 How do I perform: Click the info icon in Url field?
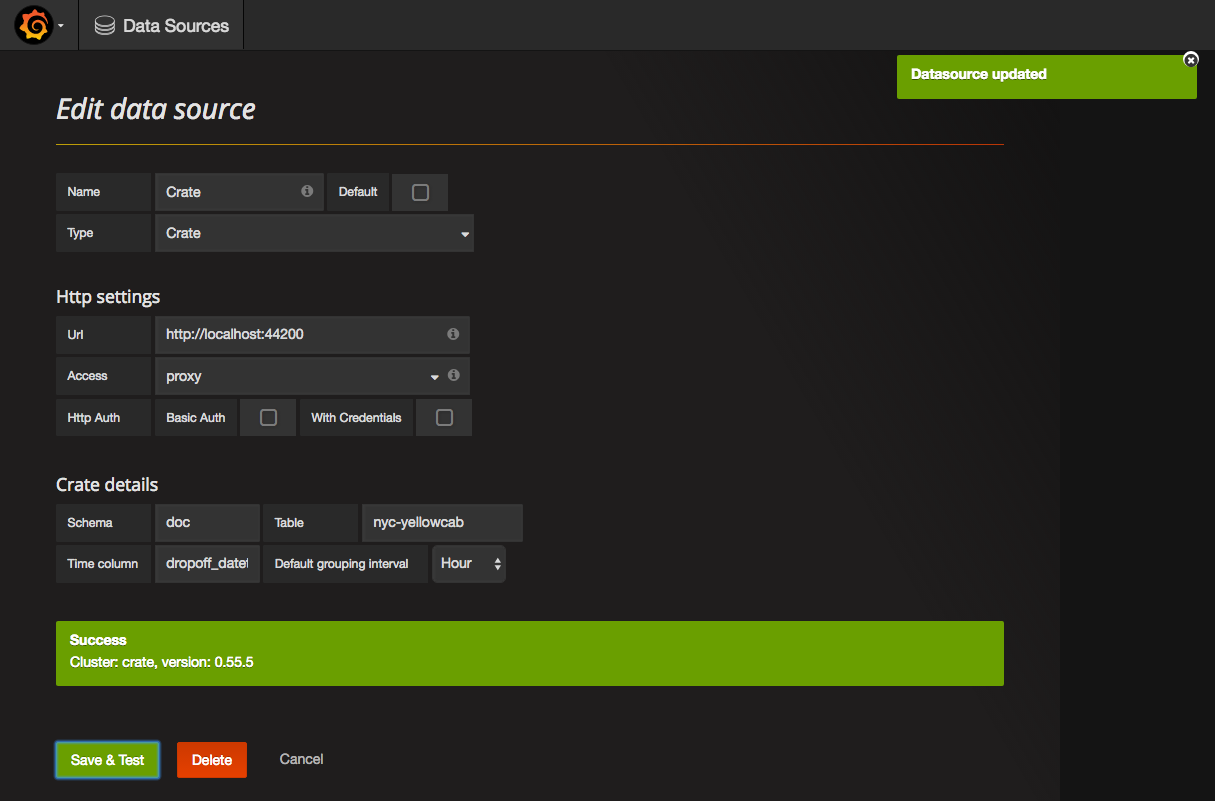click(x=453, y=334)
